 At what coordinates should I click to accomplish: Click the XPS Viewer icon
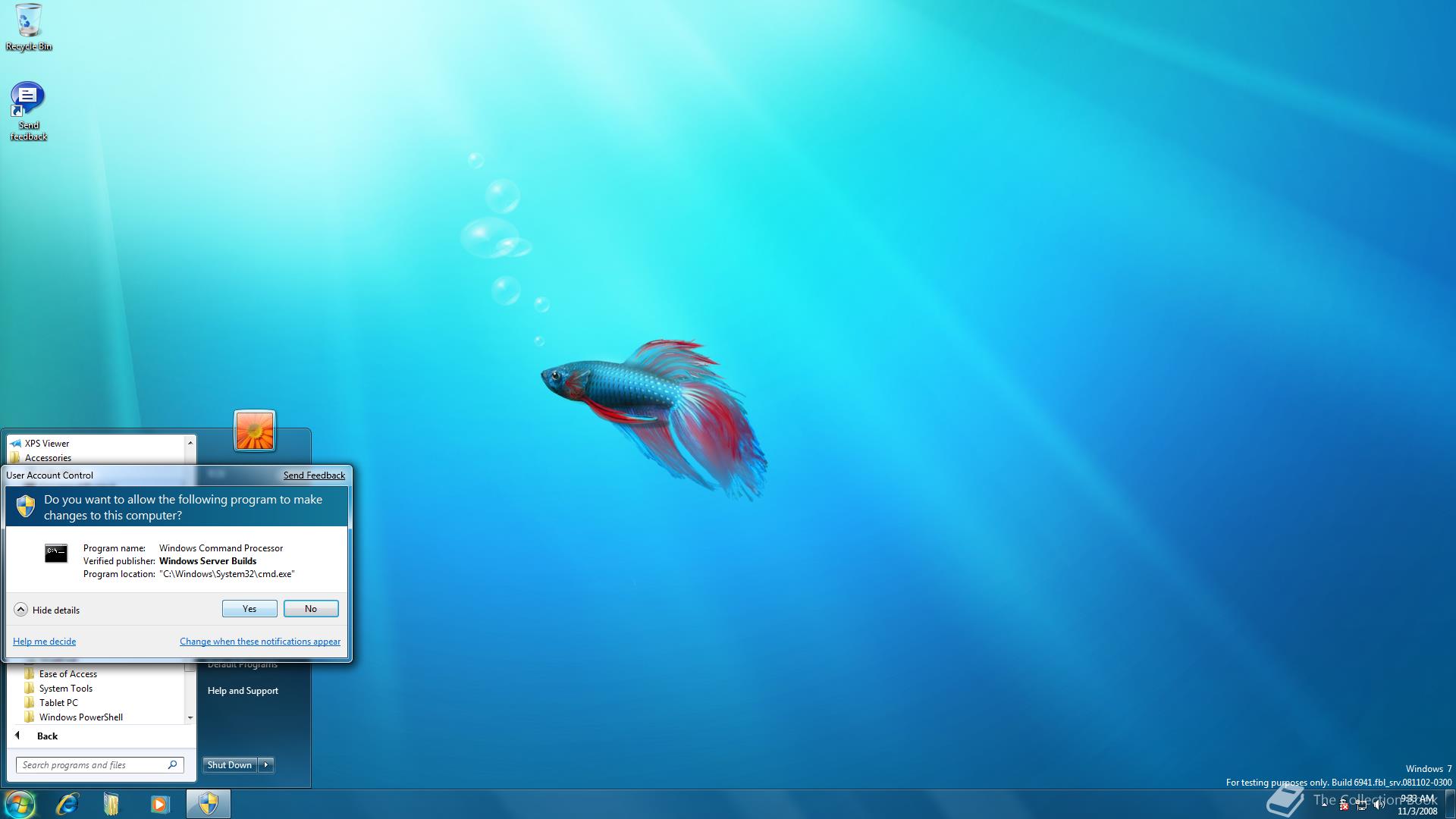[16, 444]
